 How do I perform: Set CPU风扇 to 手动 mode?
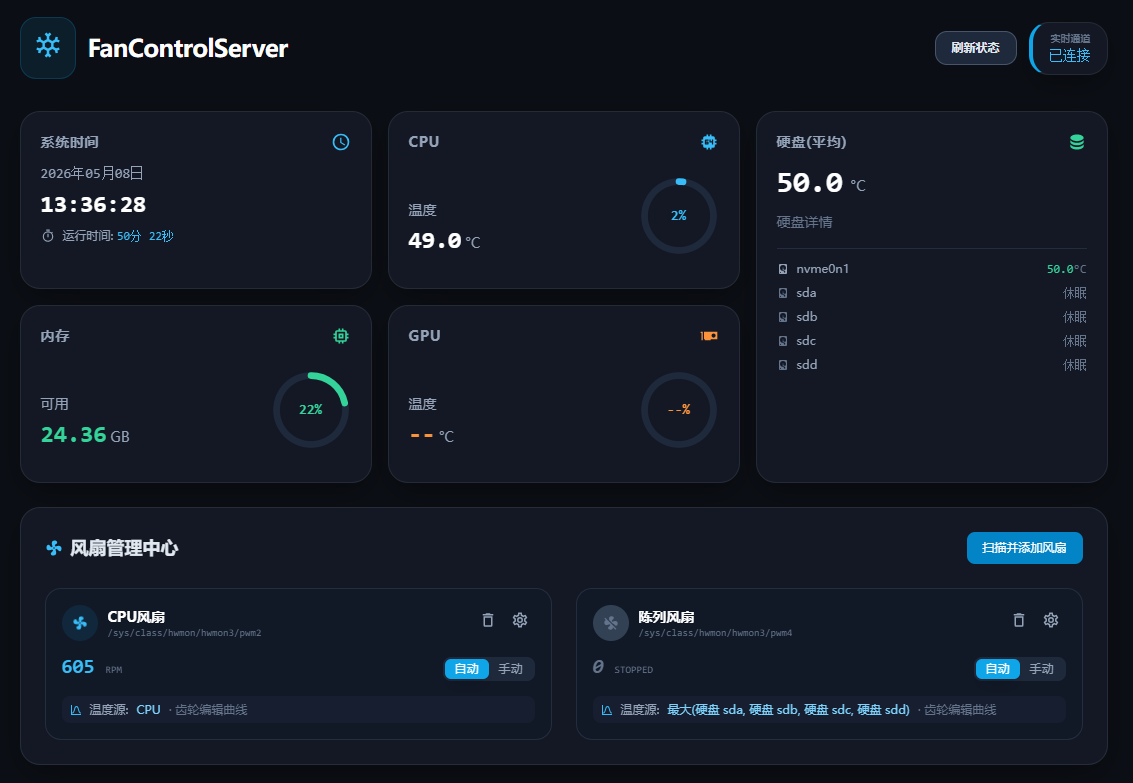pos(510,669)
